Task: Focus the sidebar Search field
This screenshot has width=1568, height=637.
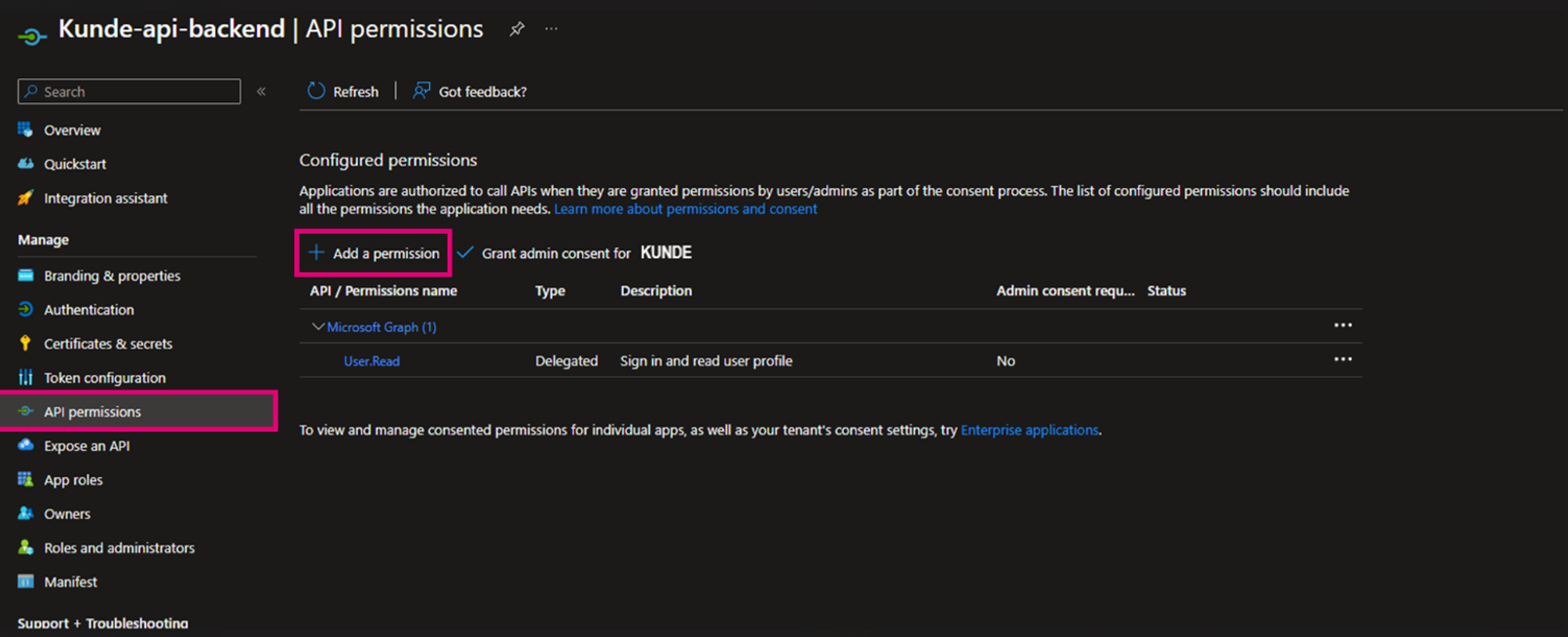Action: [136, 92]
